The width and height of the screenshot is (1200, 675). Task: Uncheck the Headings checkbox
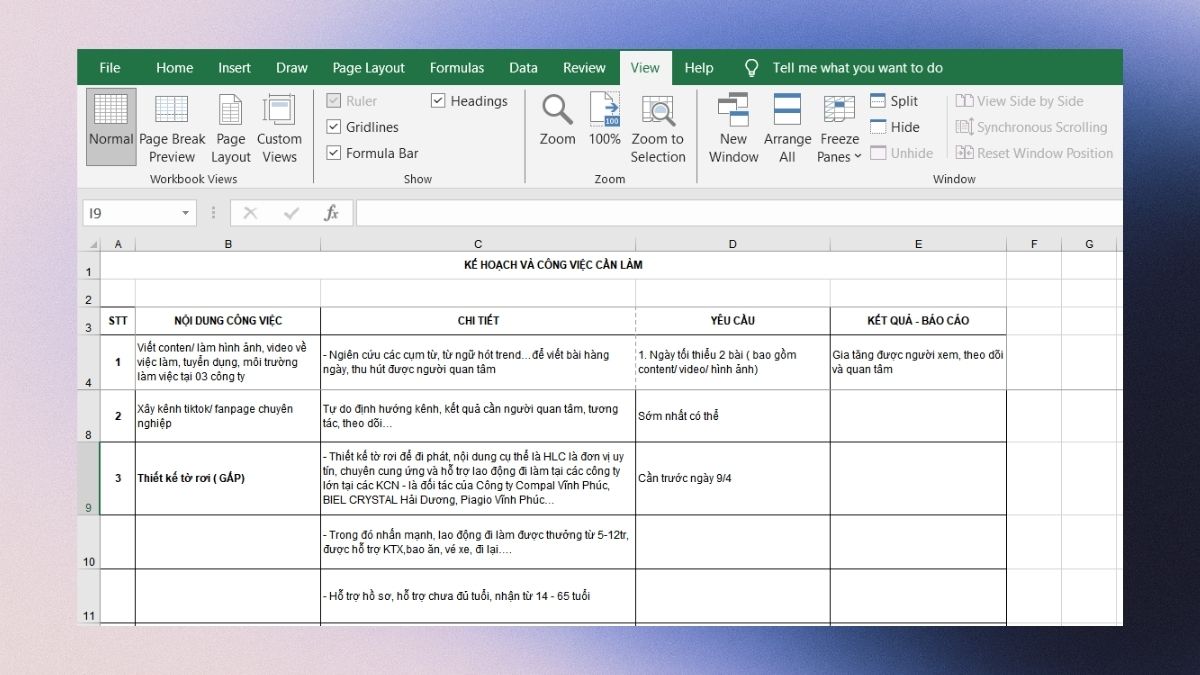point(438,101)
